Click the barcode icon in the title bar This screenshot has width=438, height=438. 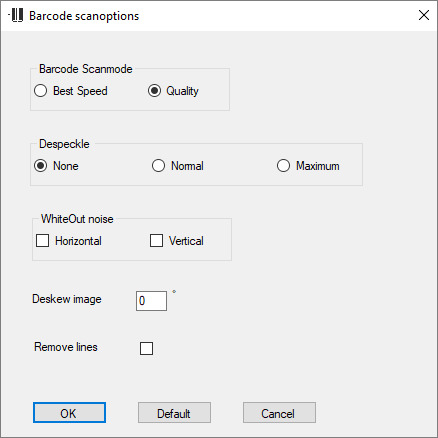[x=16, y=15]
